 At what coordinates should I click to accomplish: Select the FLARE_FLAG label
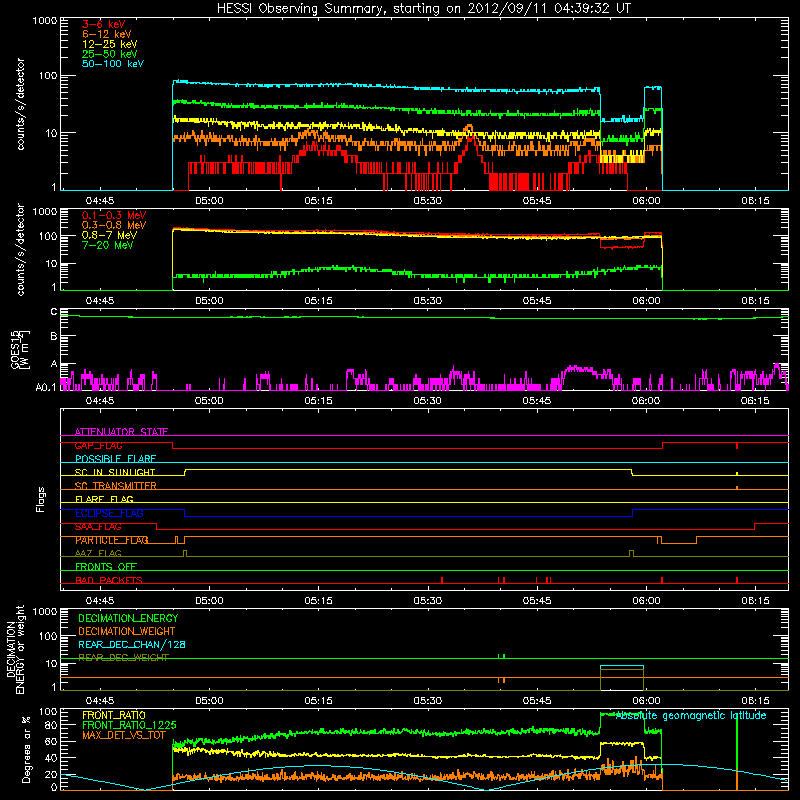(104, 499)
